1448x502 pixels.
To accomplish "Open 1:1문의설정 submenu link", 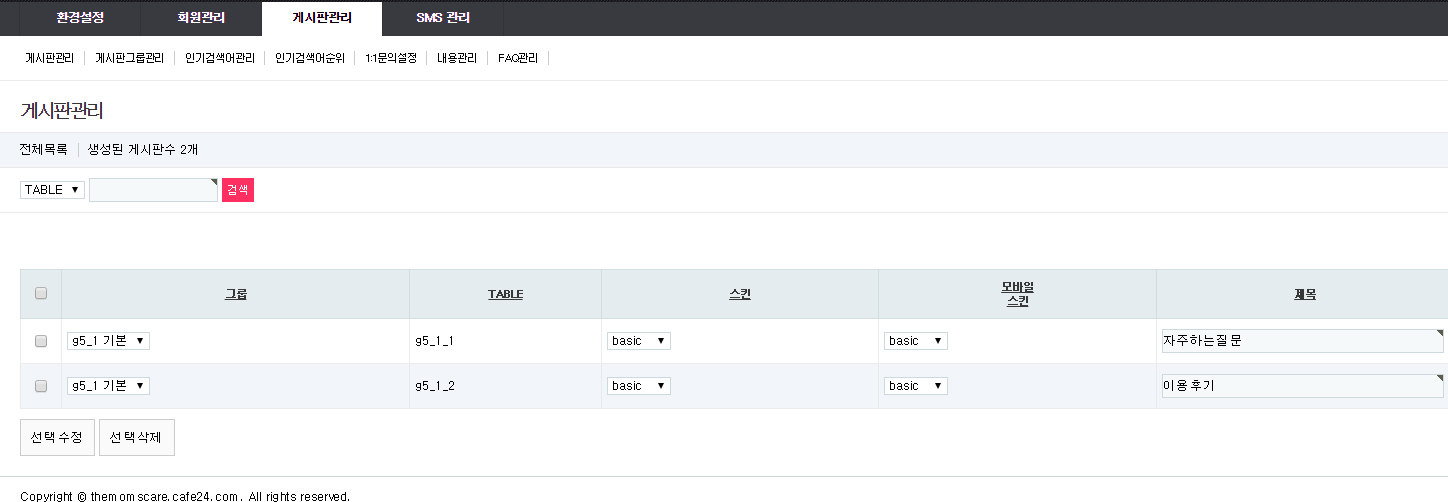I will click(391, 58).
